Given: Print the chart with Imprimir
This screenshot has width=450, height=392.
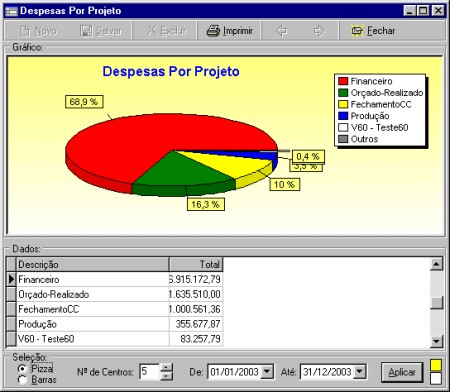Looking at the screenshot, I should (x=229, y=31).
